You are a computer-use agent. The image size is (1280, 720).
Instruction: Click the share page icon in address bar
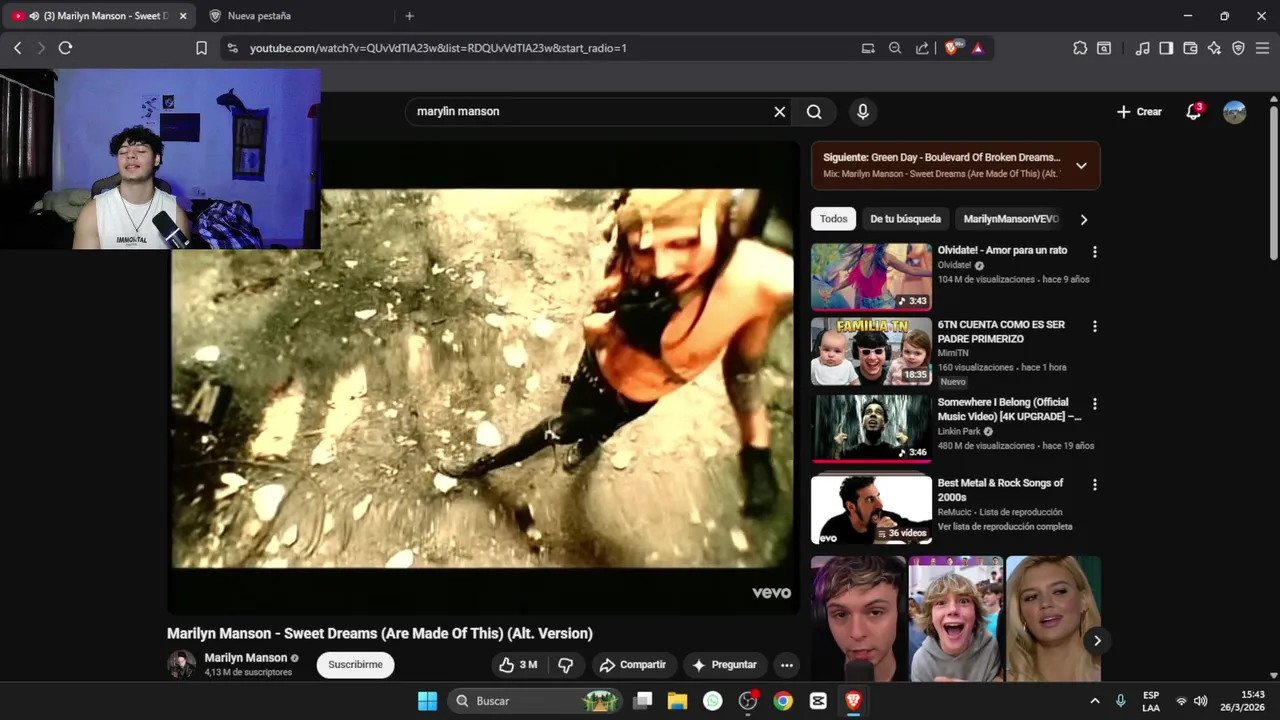(922, 48)
